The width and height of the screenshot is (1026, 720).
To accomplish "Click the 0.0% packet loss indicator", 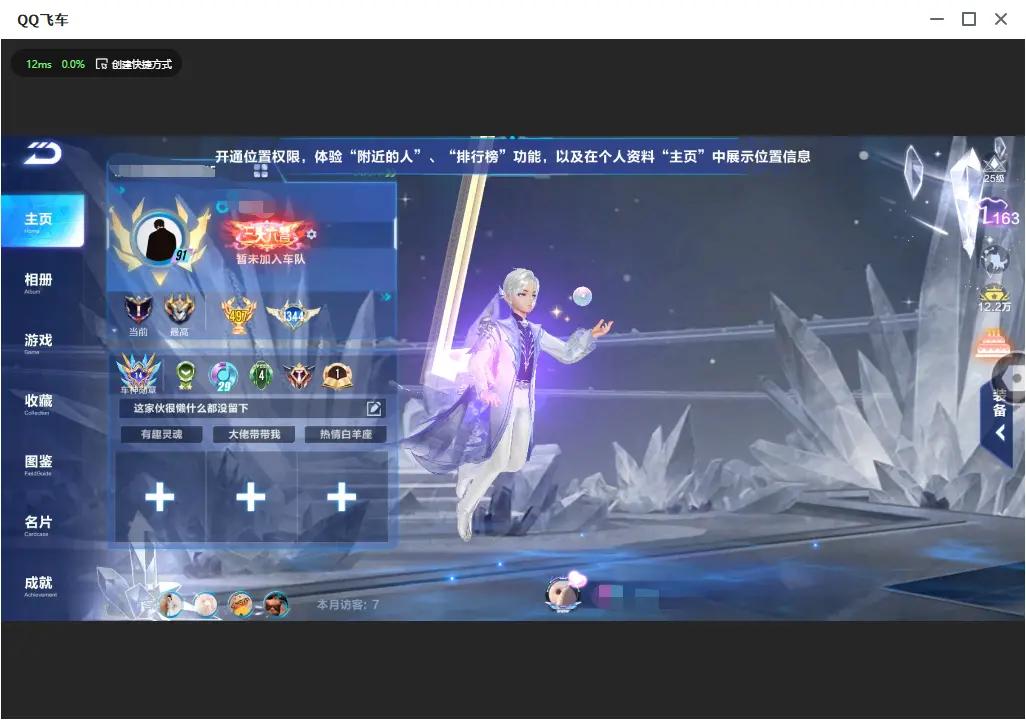I will click(73, 64).
